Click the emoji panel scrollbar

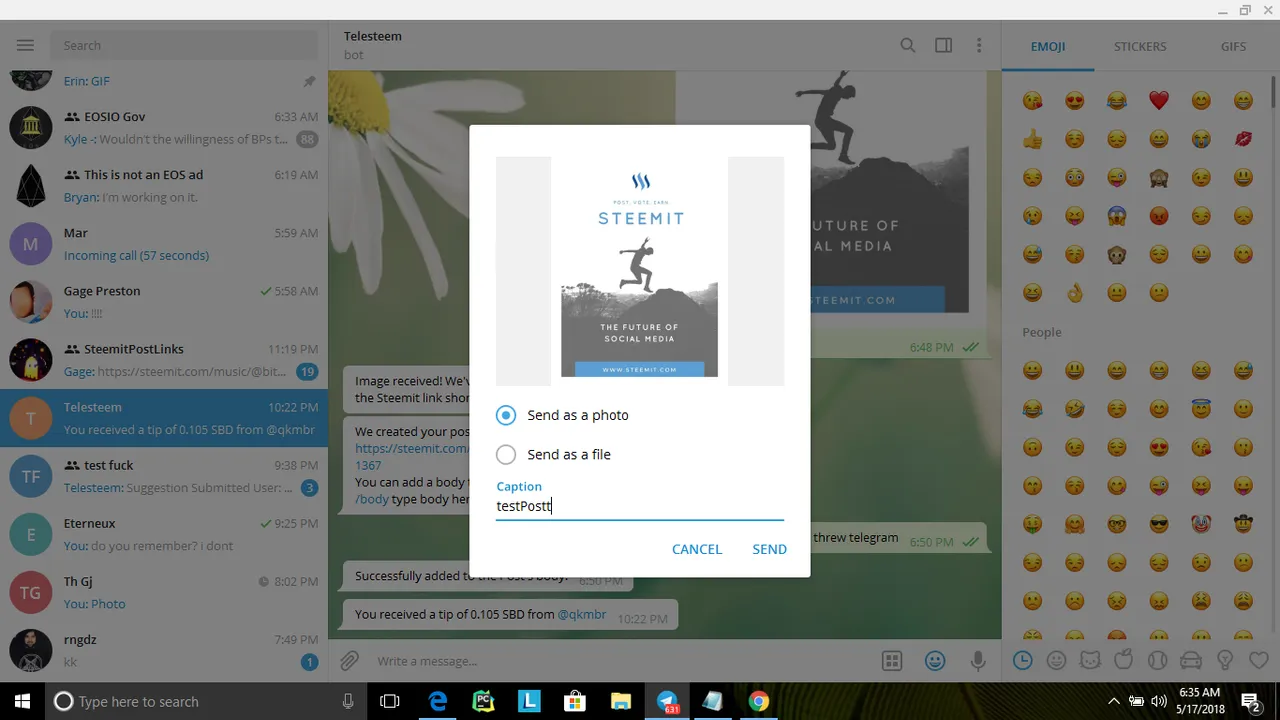1274,90
